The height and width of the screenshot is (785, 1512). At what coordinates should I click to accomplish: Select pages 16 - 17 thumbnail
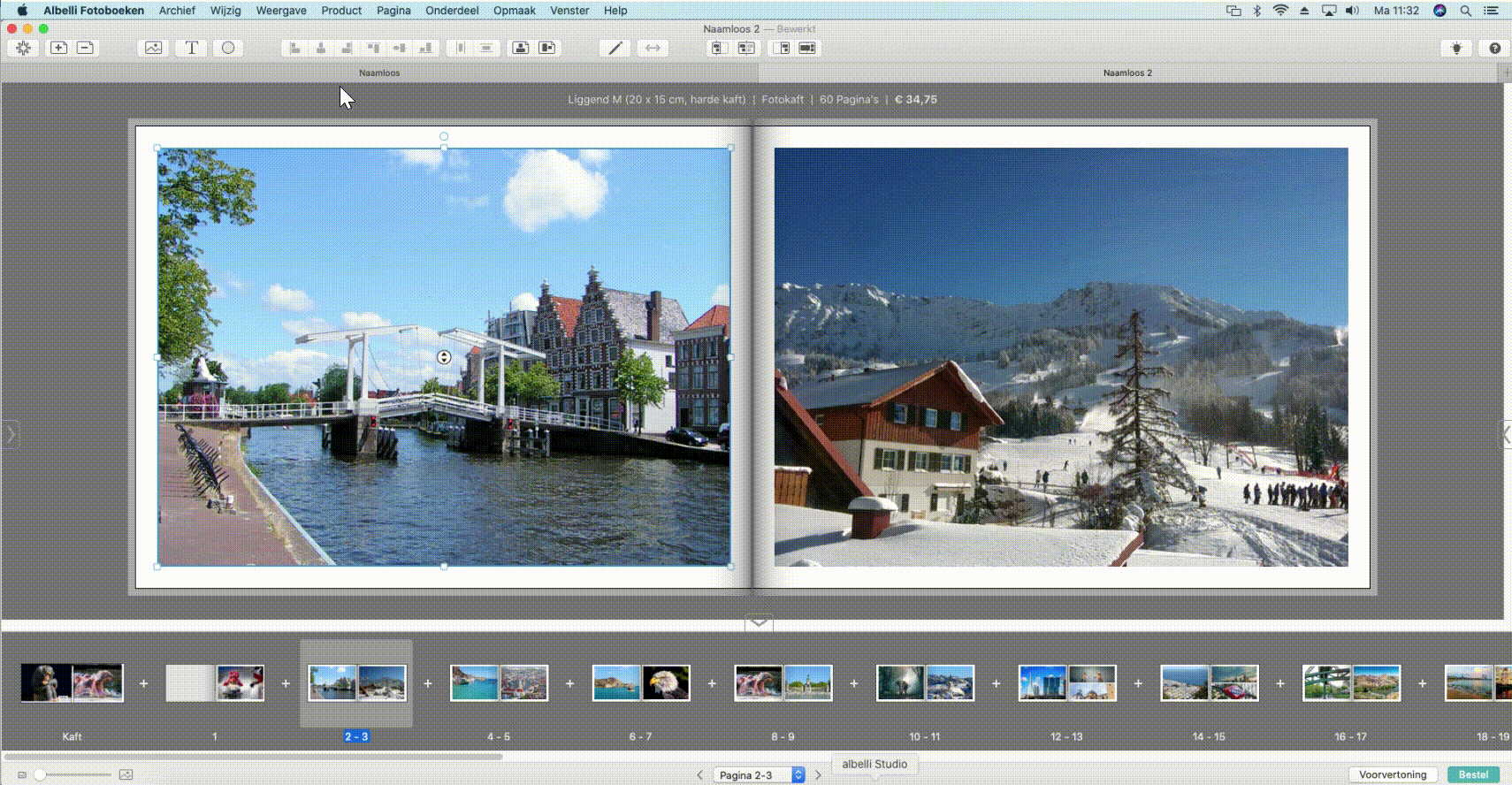coord(1352,683)
